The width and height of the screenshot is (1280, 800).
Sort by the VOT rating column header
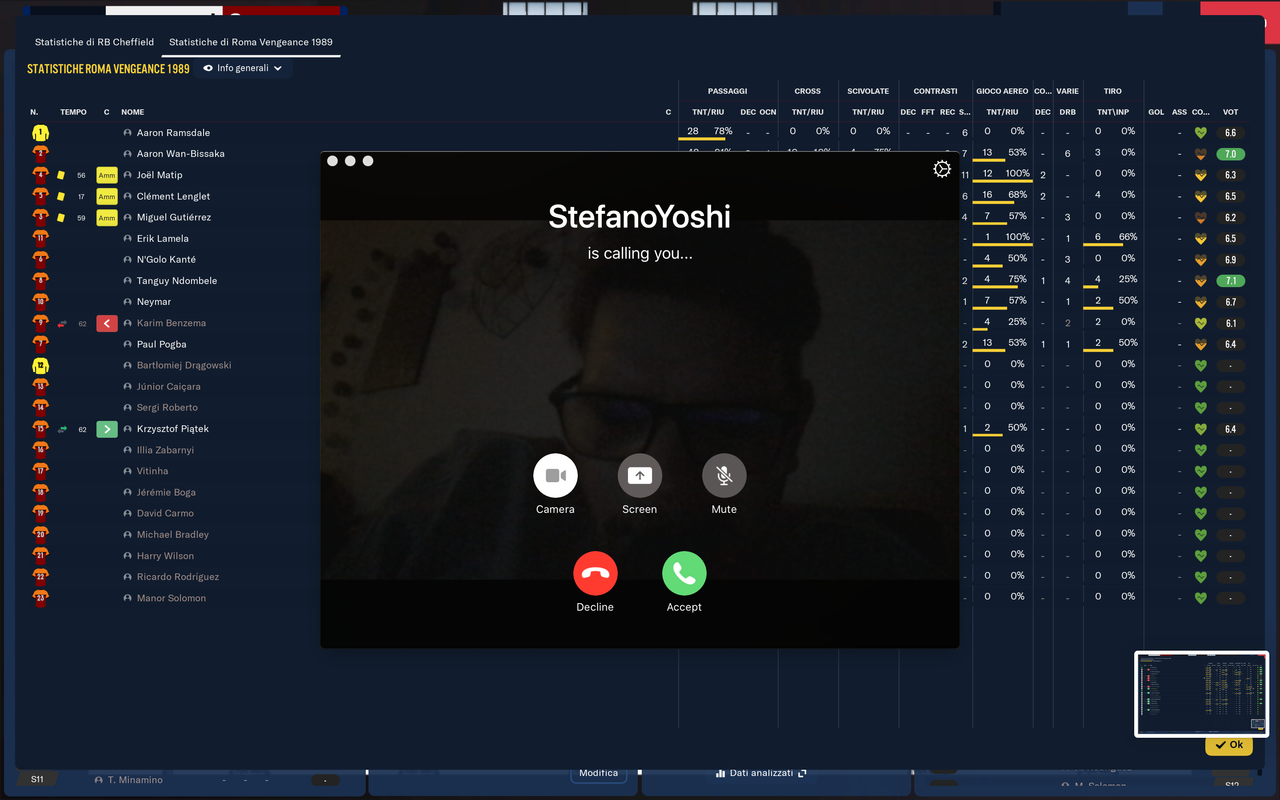coord(1230,112)
